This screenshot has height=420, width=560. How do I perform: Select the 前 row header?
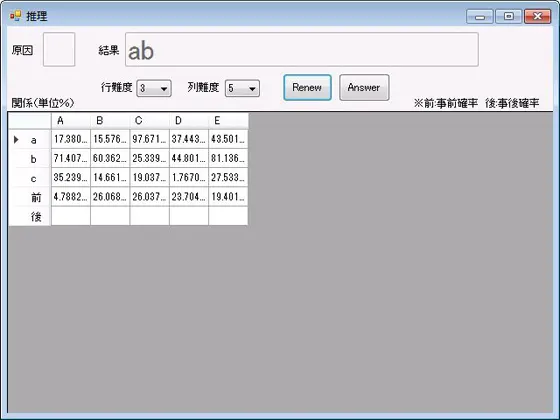click(30, 197)
